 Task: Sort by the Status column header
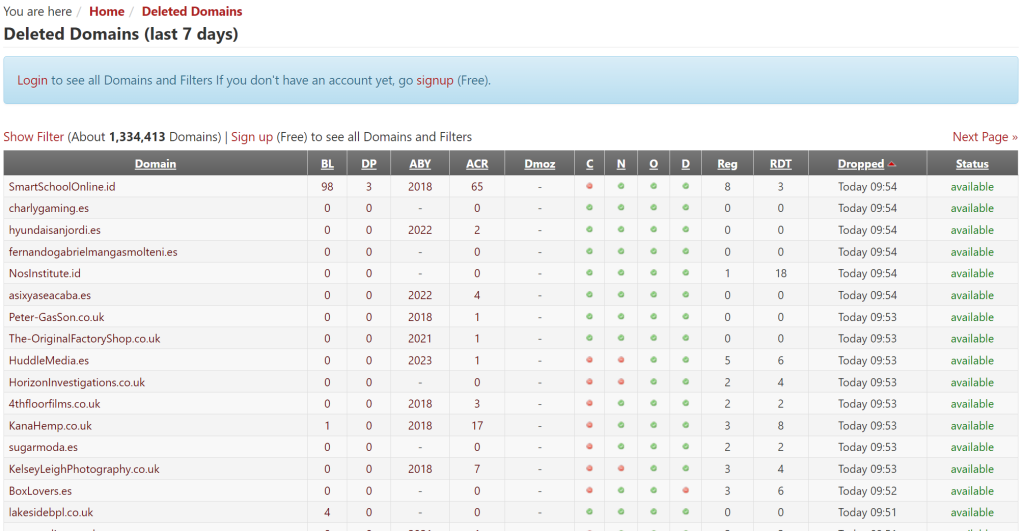972,164
